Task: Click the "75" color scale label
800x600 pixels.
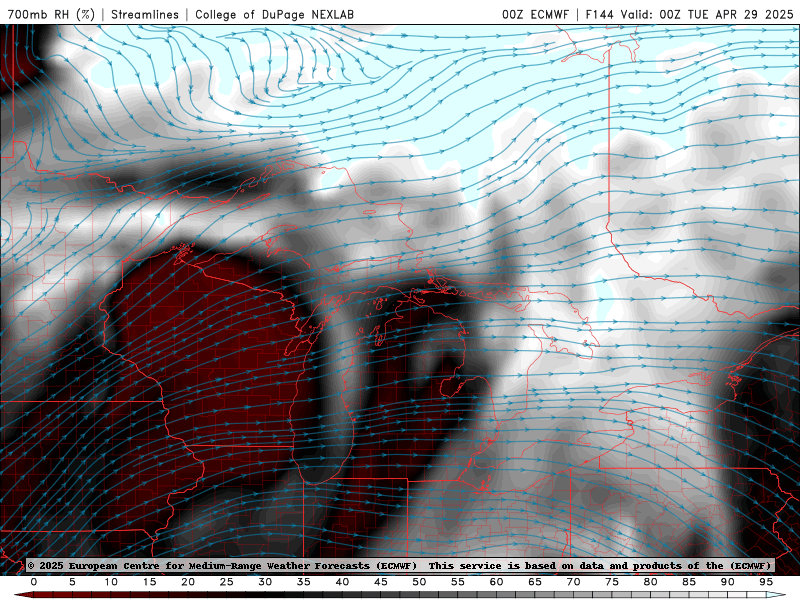Action: pos(612,582)
